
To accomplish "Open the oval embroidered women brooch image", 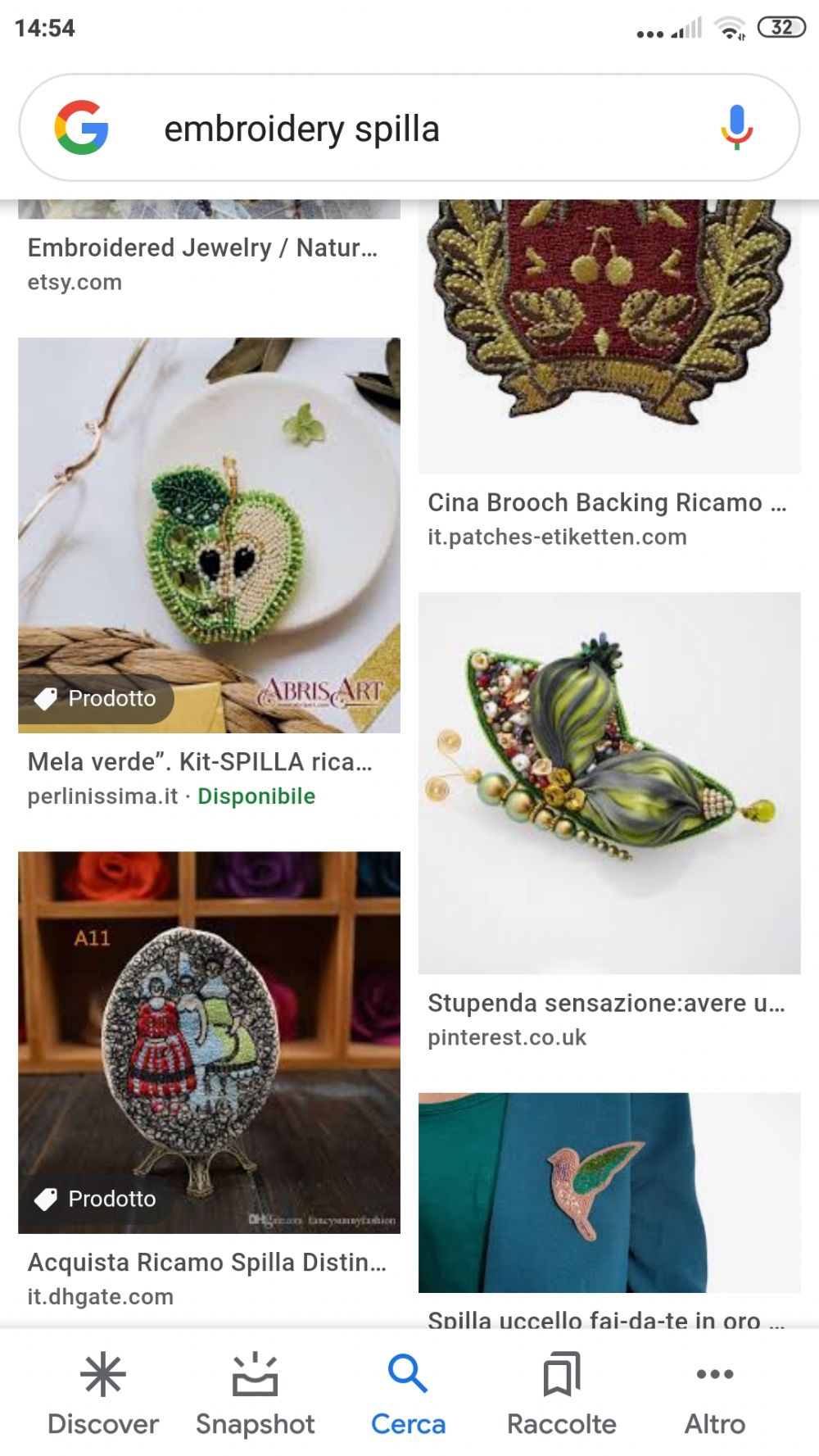I will (x=209, y=1042).
